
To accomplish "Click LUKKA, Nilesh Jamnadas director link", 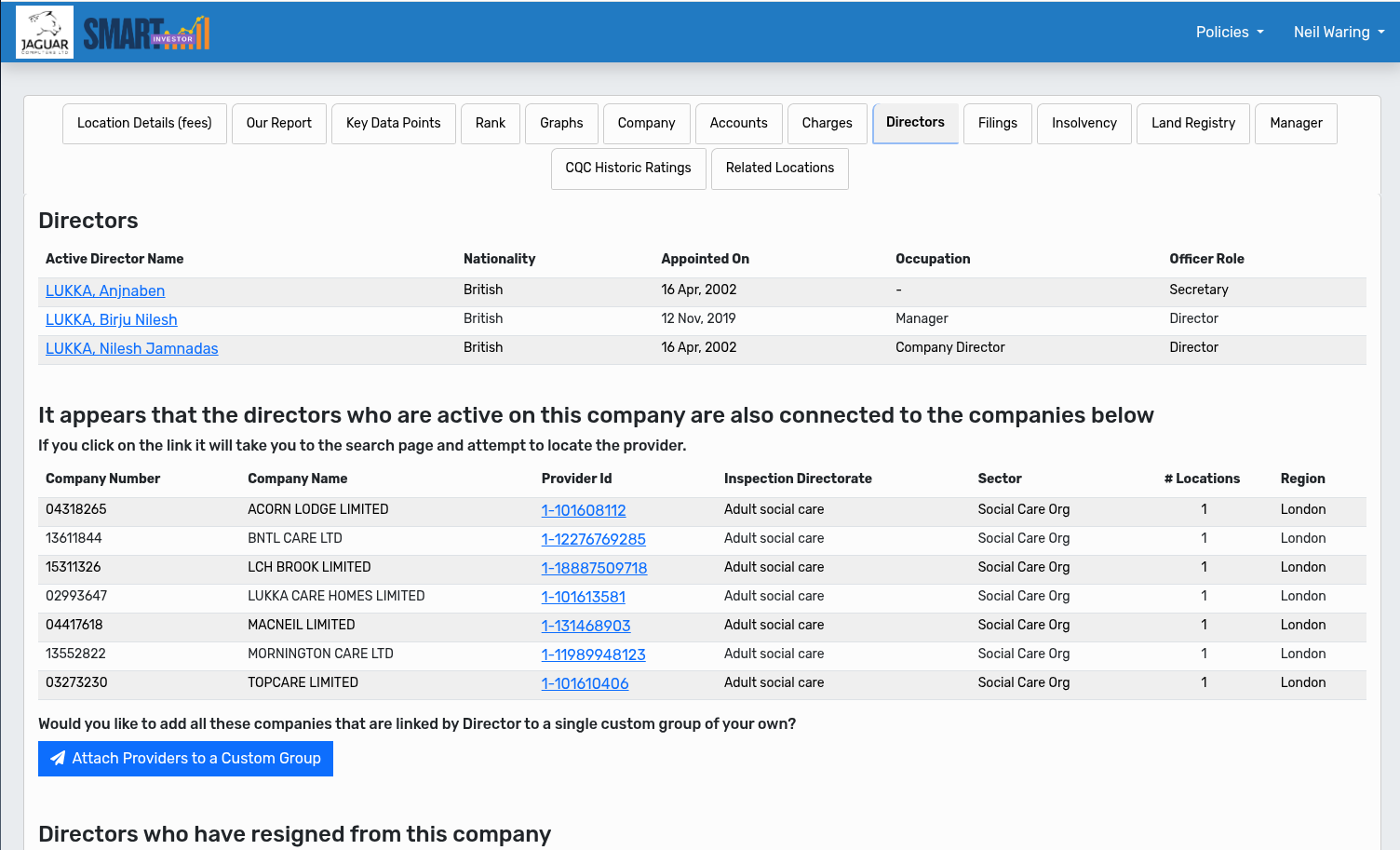I will tap(132, 349).
